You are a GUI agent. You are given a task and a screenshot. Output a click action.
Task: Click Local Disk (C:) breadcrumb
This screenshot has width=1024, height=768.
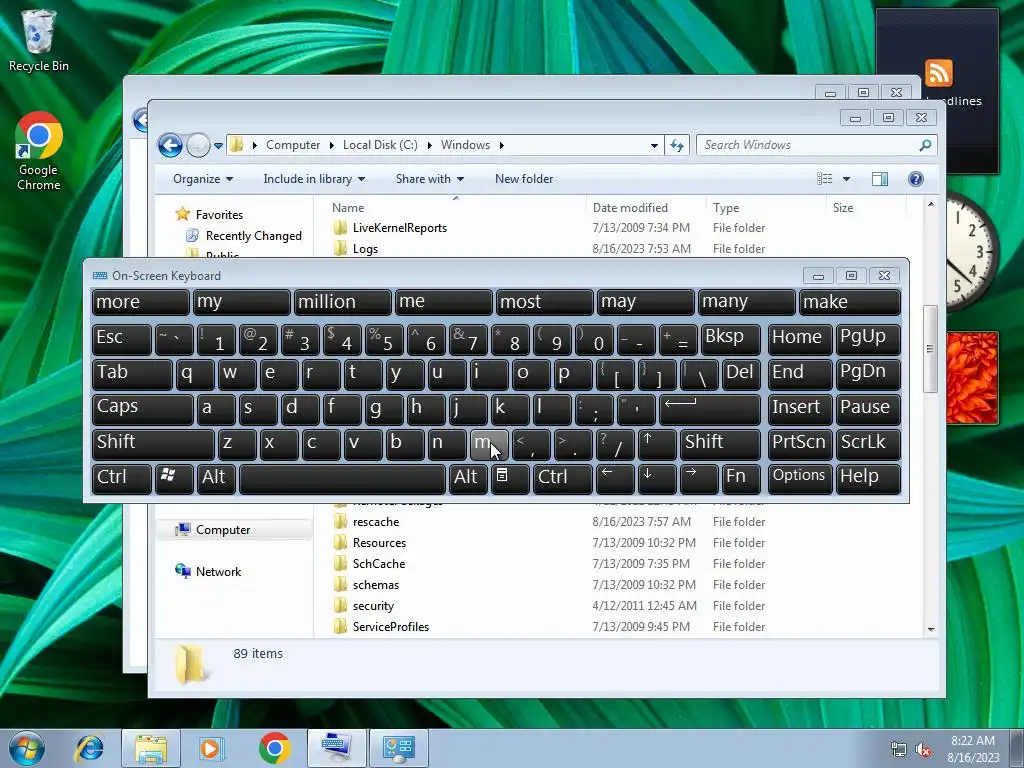380,145
